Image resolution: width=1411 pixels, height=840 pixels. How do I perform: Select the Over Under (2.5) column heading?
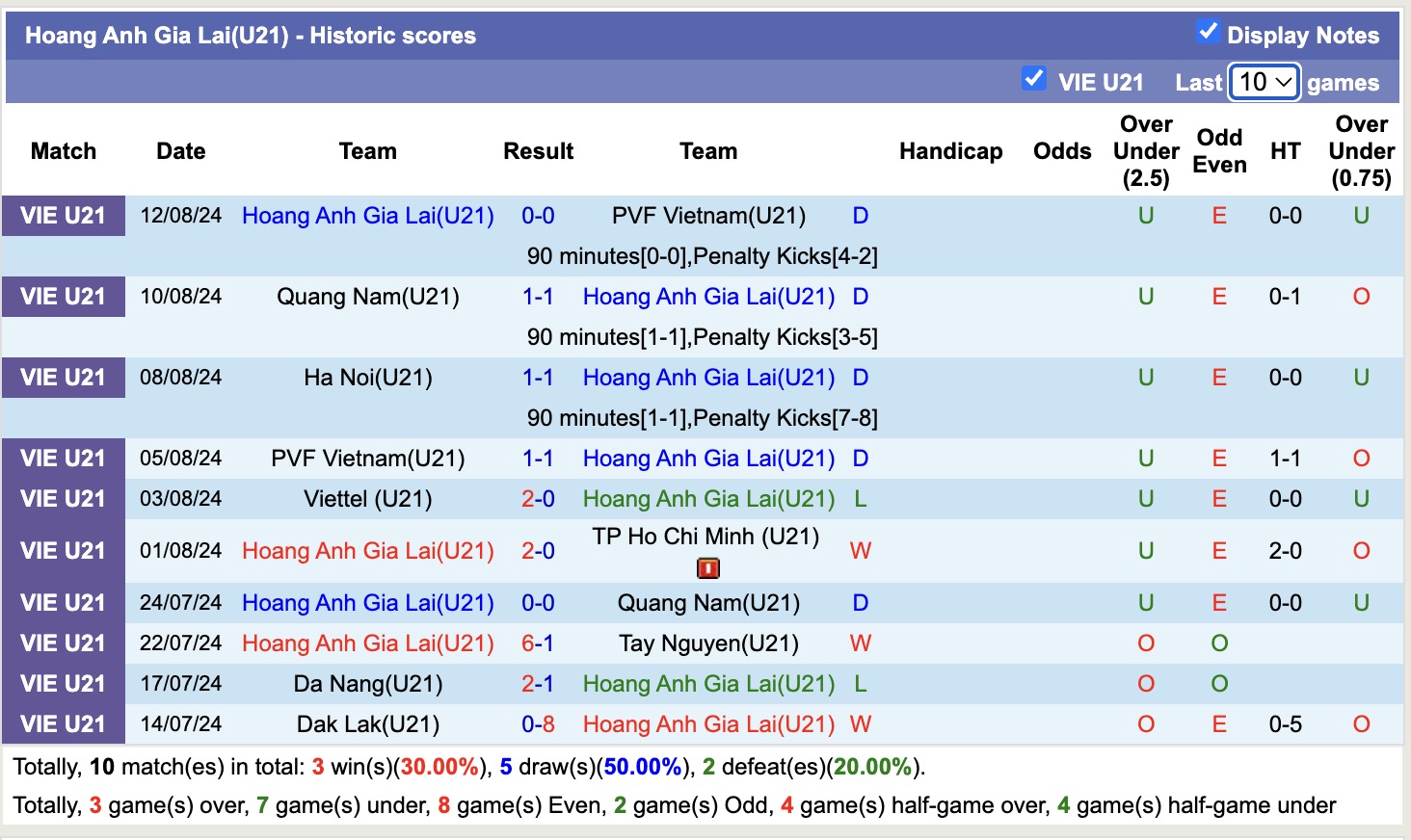[x=1145, y=151]
